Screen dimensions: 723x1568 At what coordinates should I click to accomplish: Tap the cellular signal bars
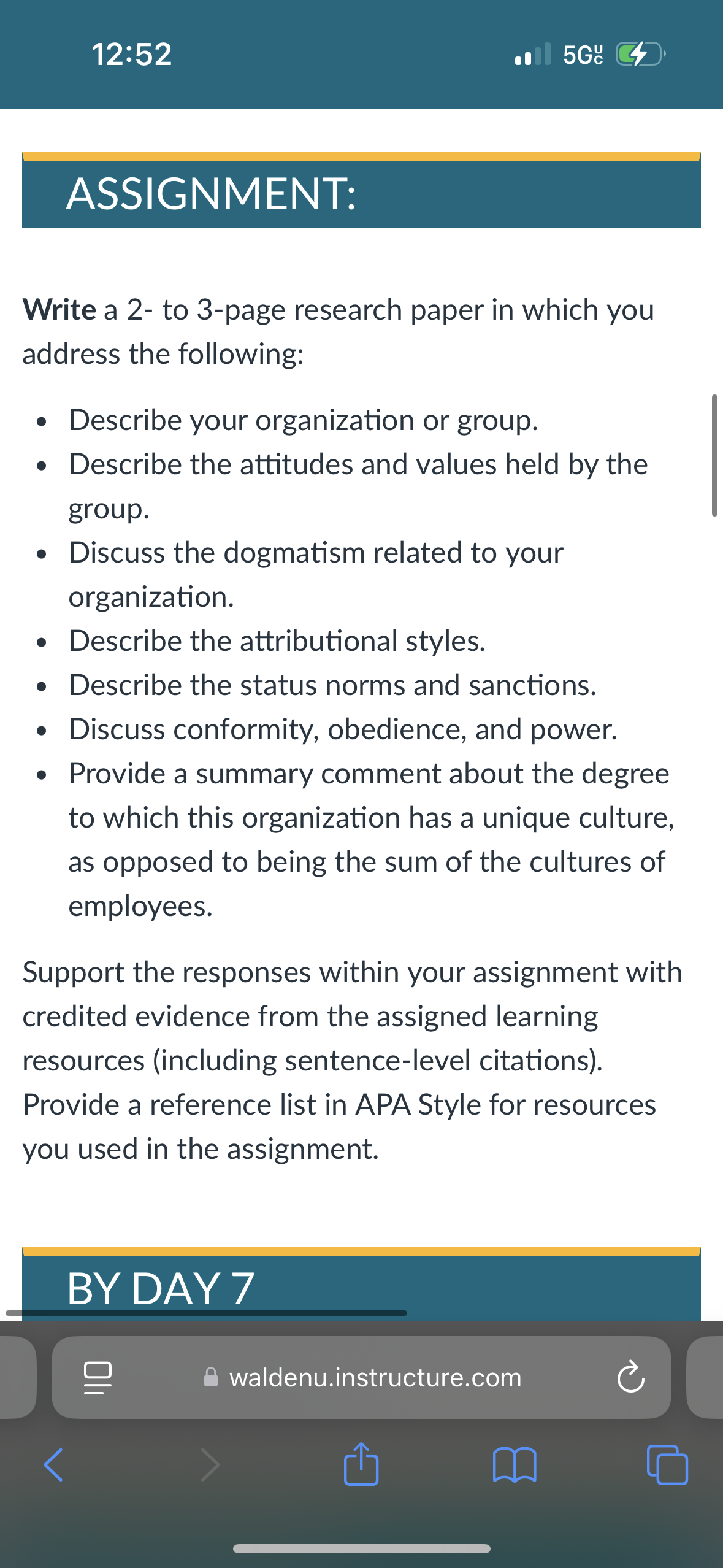533,54
